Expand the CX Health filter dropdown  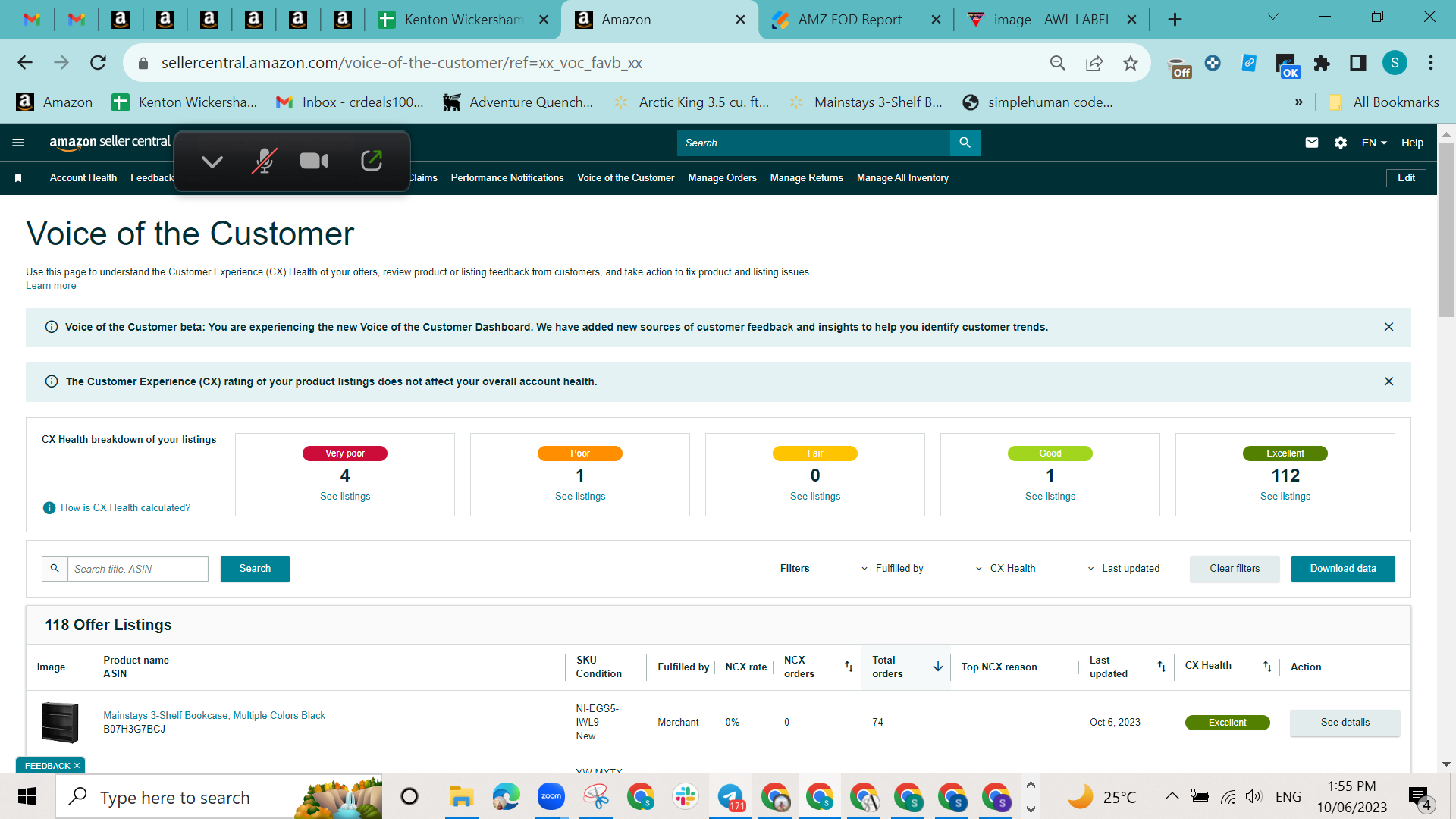tap(1005, 569)
